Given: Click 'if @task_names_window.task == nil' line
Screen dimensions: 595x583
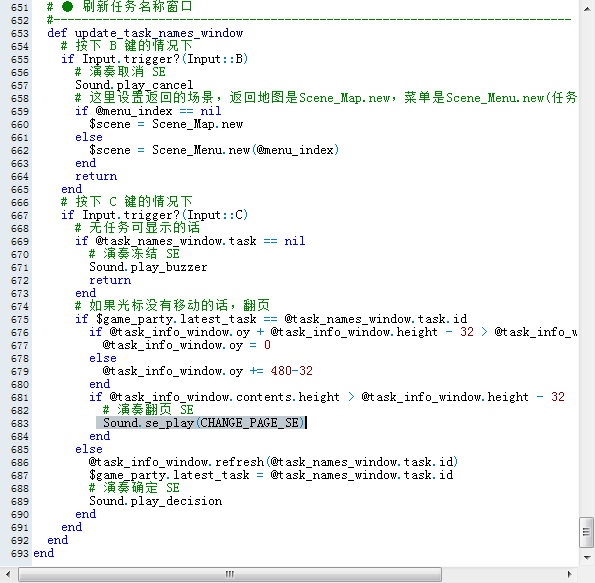Looking at the screenshot, I should tap(190, 241).
